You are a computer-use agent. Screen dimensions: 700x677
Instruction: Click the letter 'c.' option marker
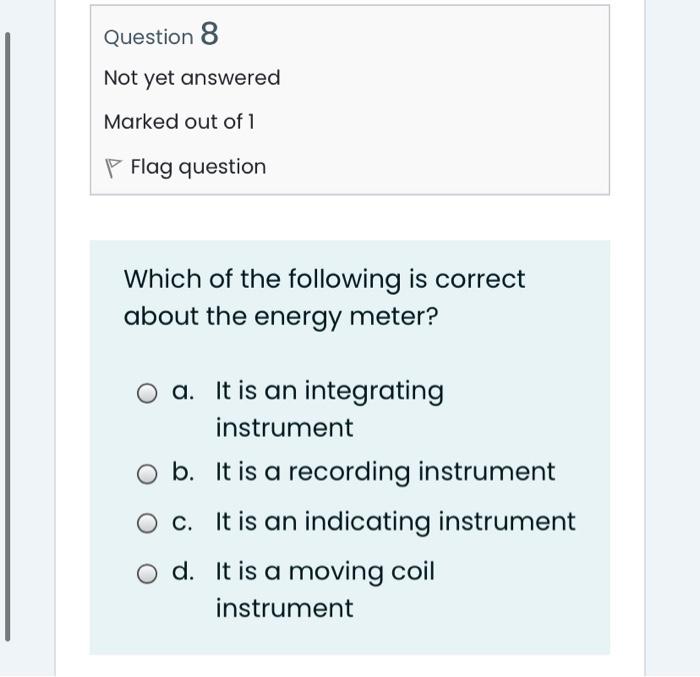tap(182, 522)
